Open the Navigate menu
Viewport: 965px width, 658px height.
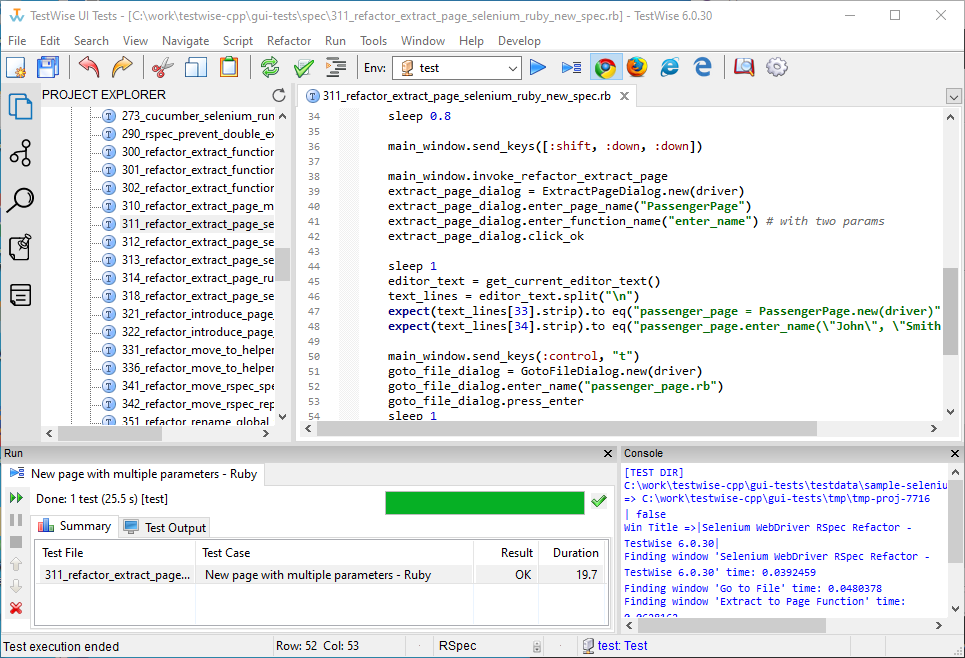point(185,41)
